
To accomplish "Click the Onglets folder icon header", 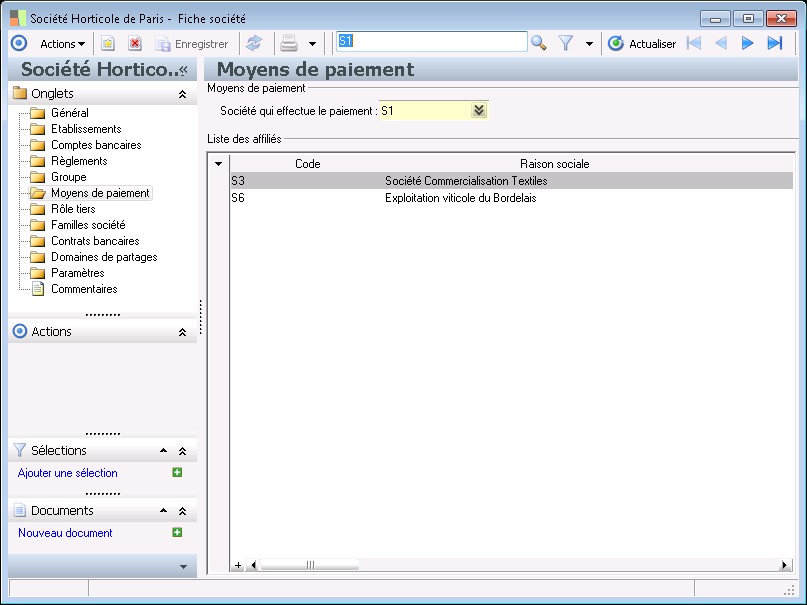I will (x=20, y=93).
